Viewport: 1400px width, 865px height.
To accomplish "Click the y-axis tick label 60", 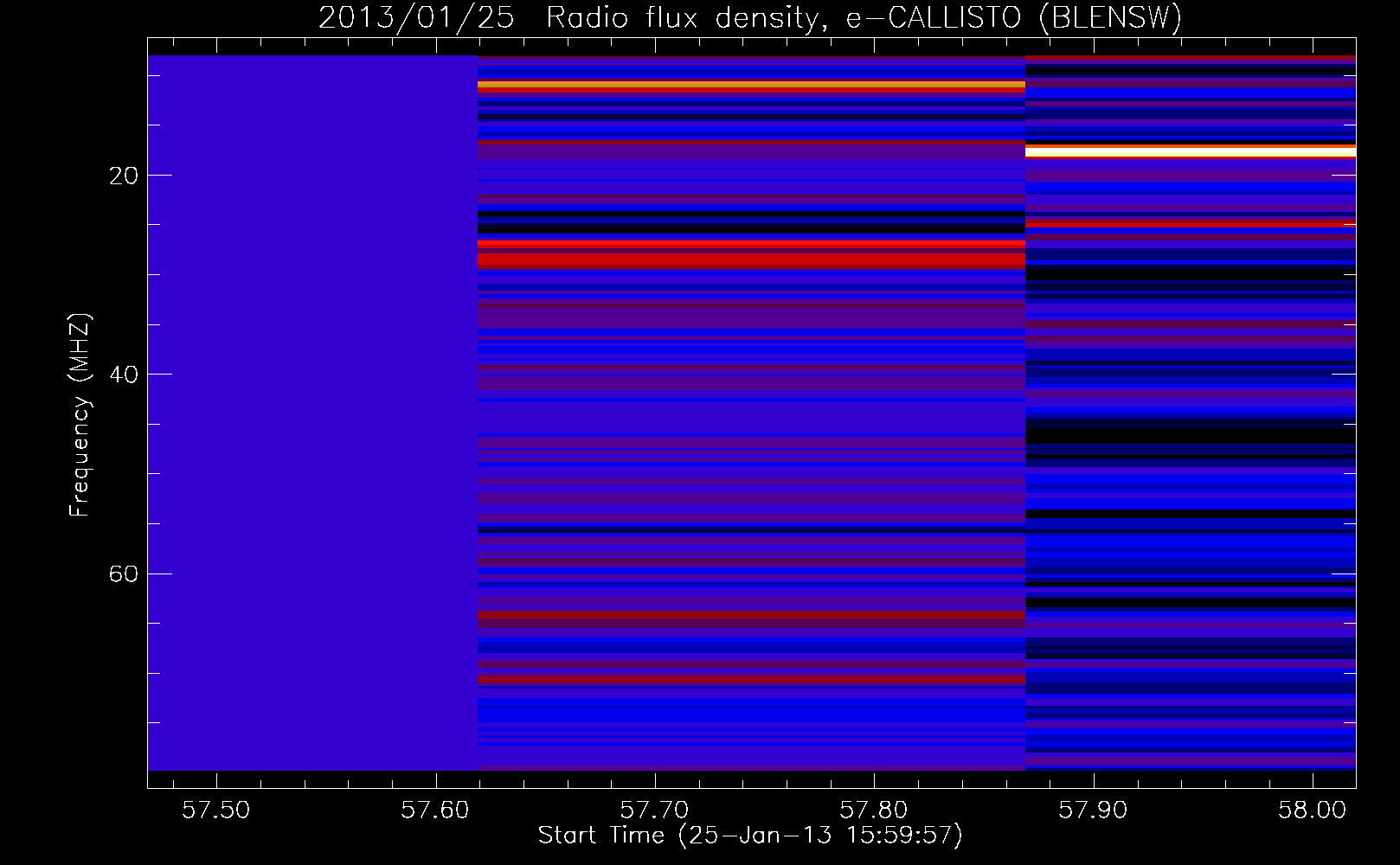I will pyautogui.click(x=124, y=573).
